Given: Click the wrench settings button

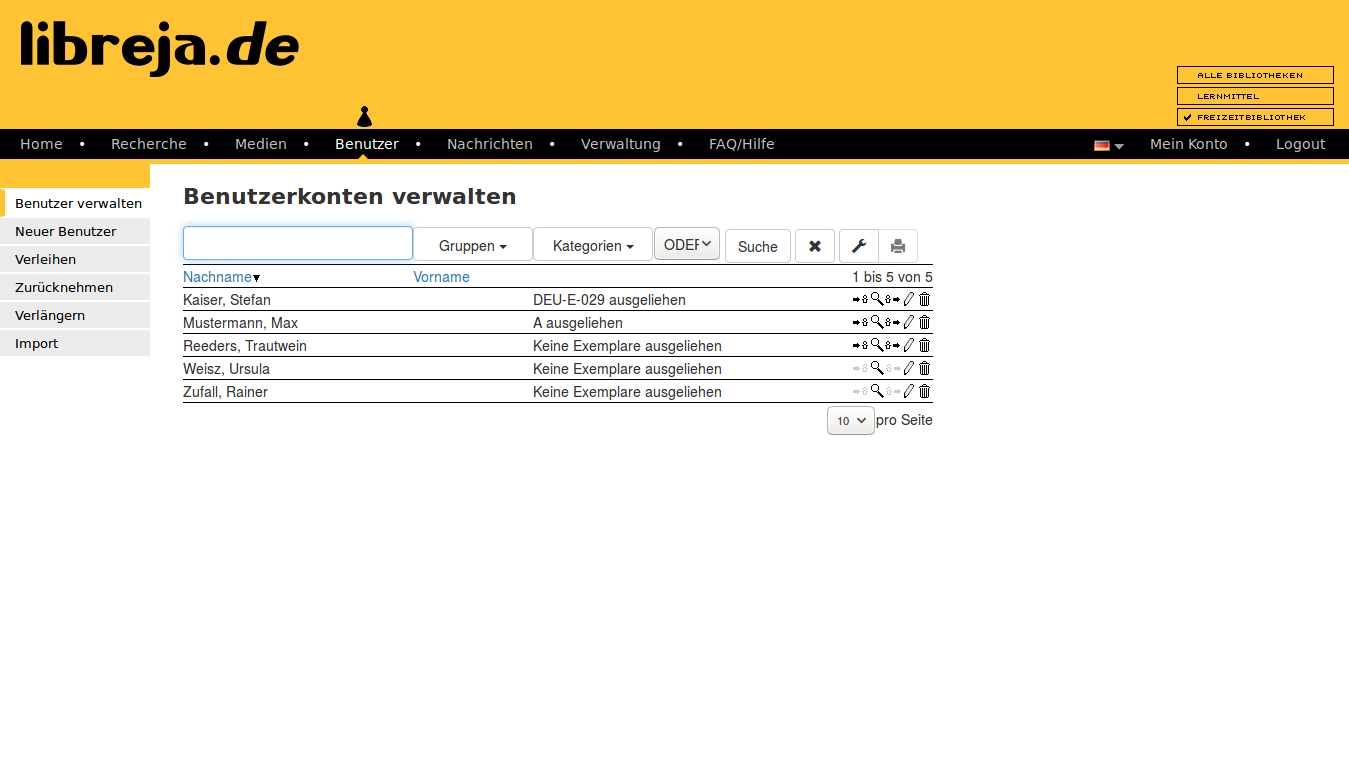Looking at the screenshot, I should pyautogui.click(x=858, y=246).
